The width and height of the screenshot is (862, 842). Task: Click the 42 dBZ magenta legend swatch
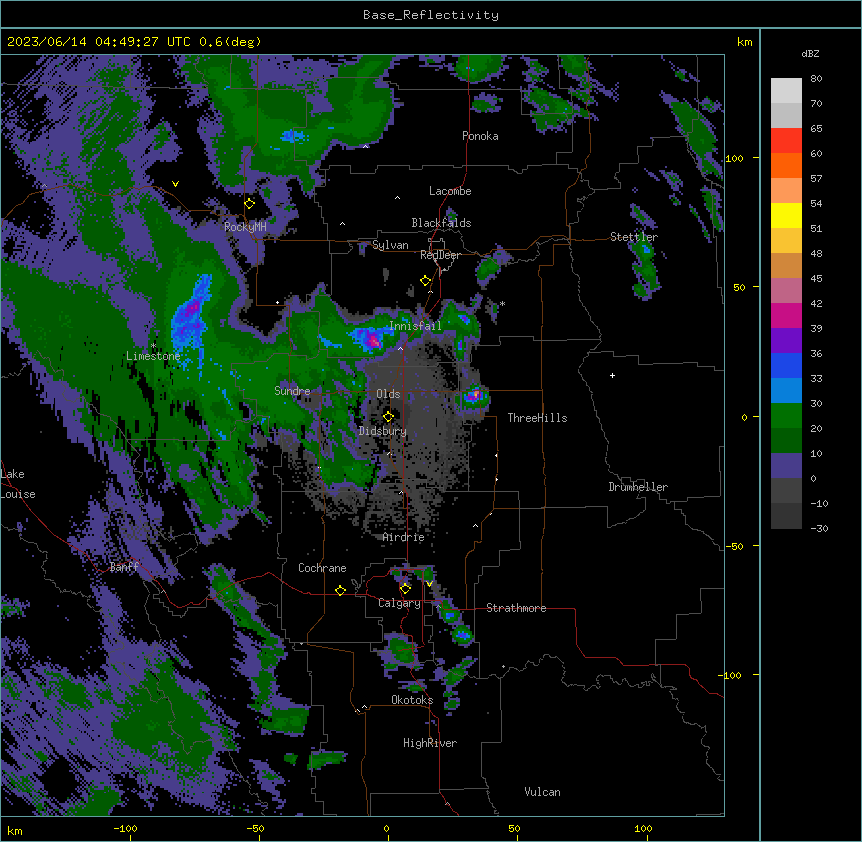pyautogui.click(x=787, y=315)
